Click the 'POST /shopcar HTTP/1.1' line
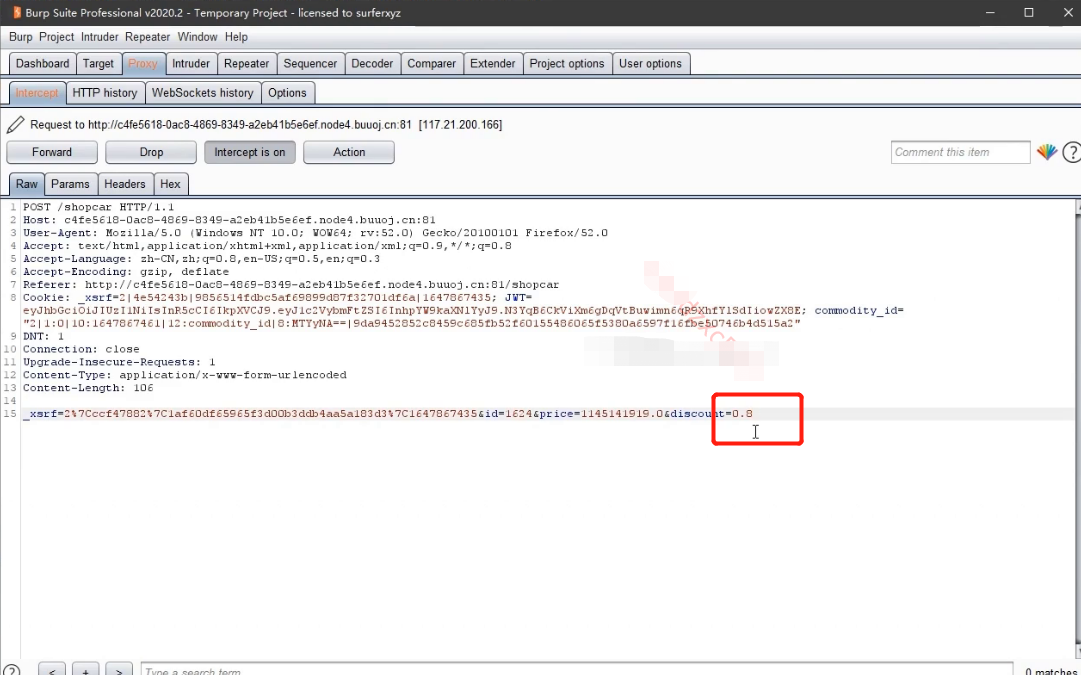1081x675 pixels. click(99, 207)
